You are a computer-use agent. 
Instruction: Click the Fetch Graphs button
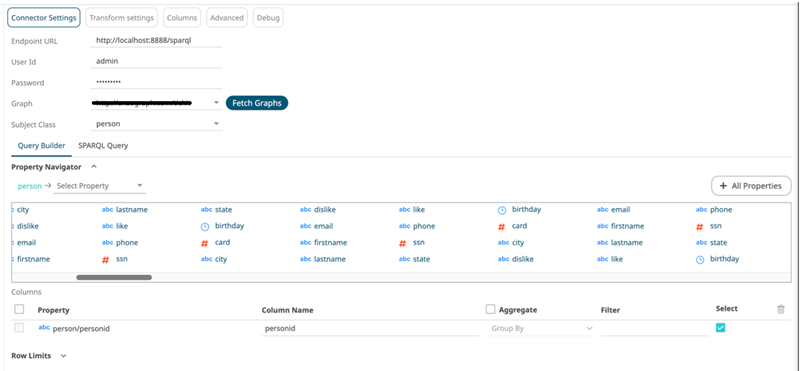coord(257,103)
